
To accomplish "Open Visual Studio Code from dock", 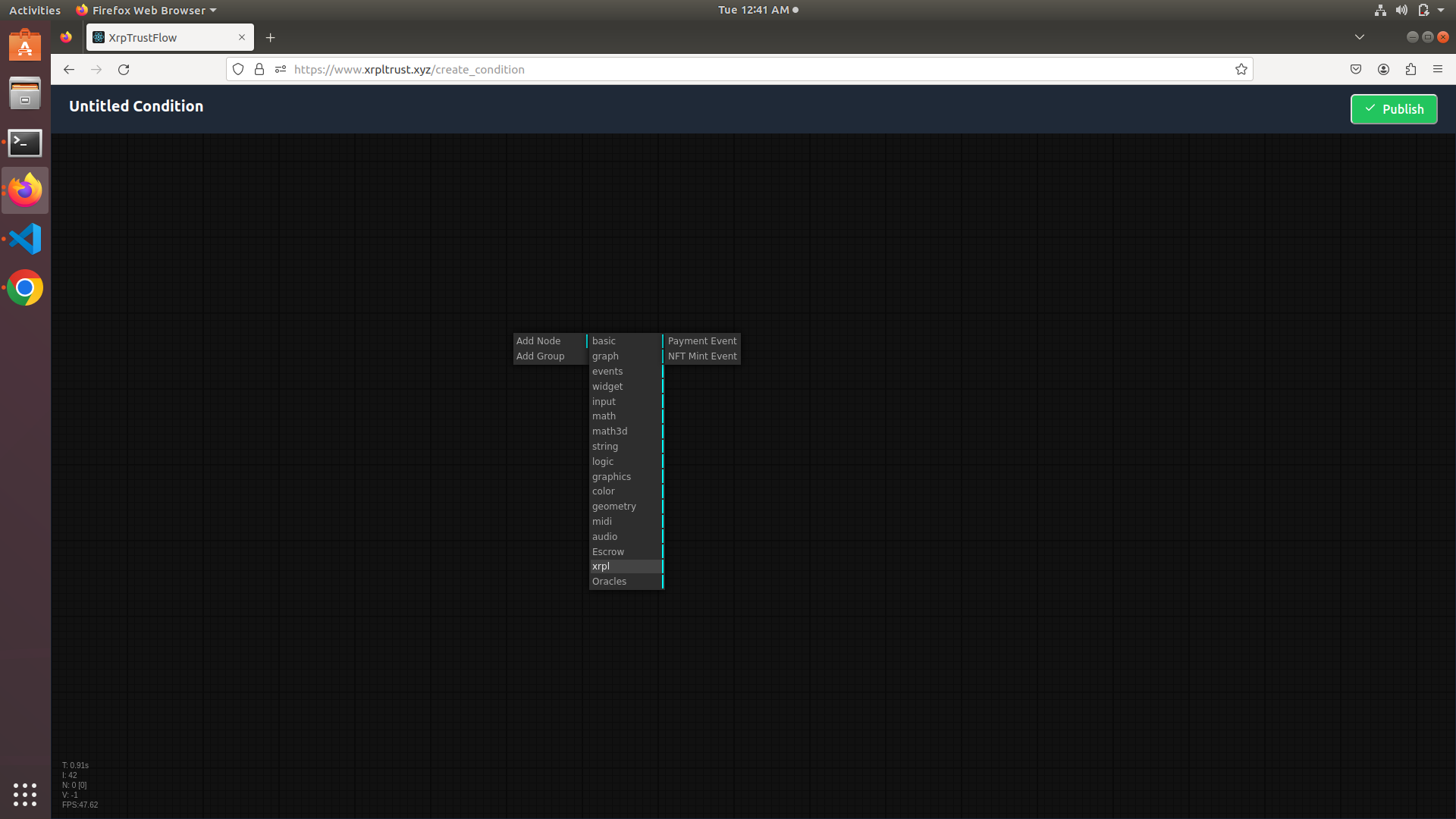I will 25,239.
